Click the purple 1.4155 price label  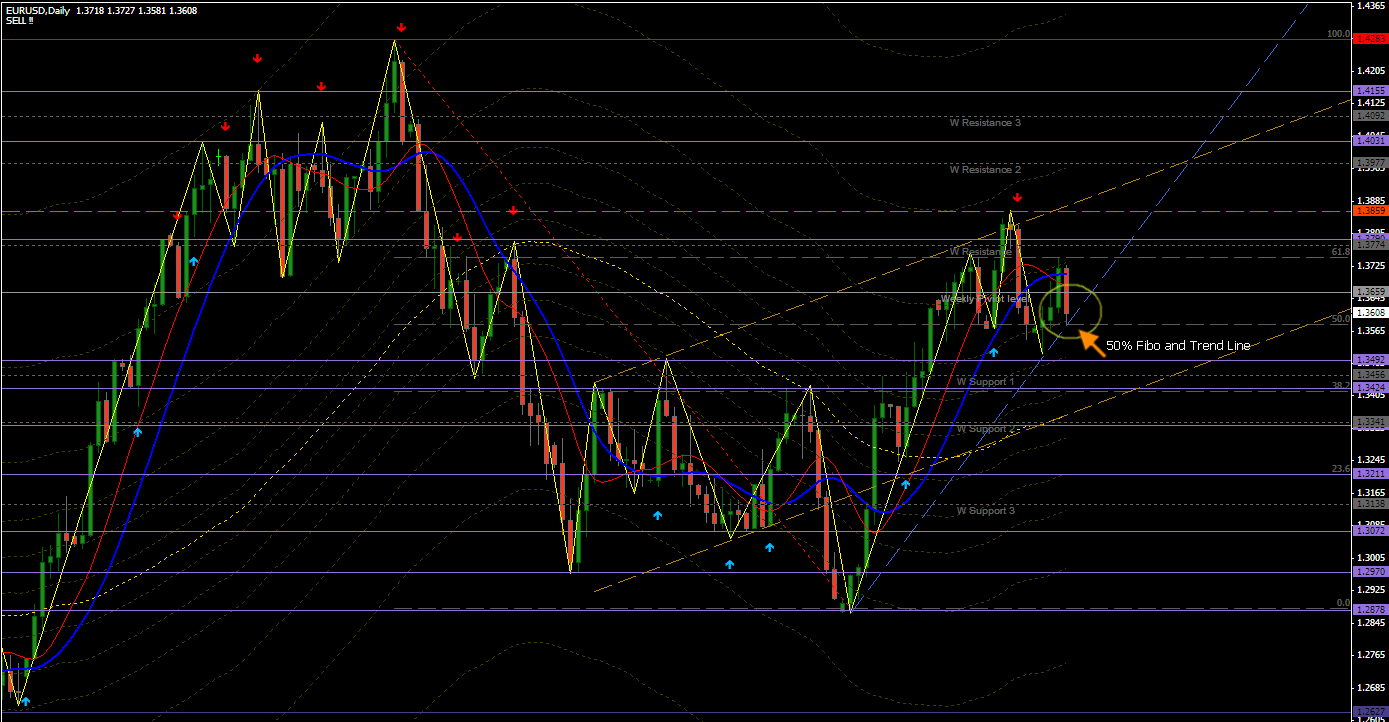pos(1367,91)
